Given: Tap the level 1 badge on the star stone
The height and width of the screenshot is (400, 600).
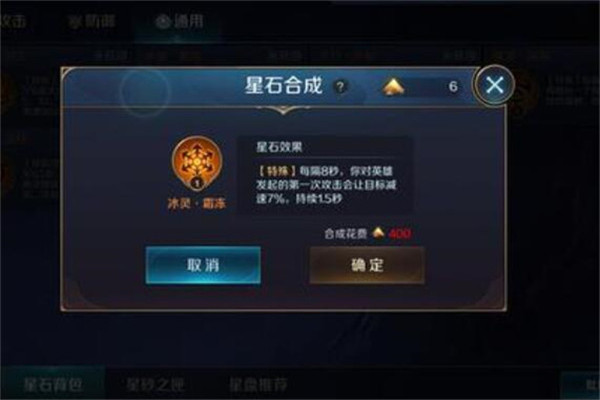Looking at the screenshot, I should pos(197,183).
